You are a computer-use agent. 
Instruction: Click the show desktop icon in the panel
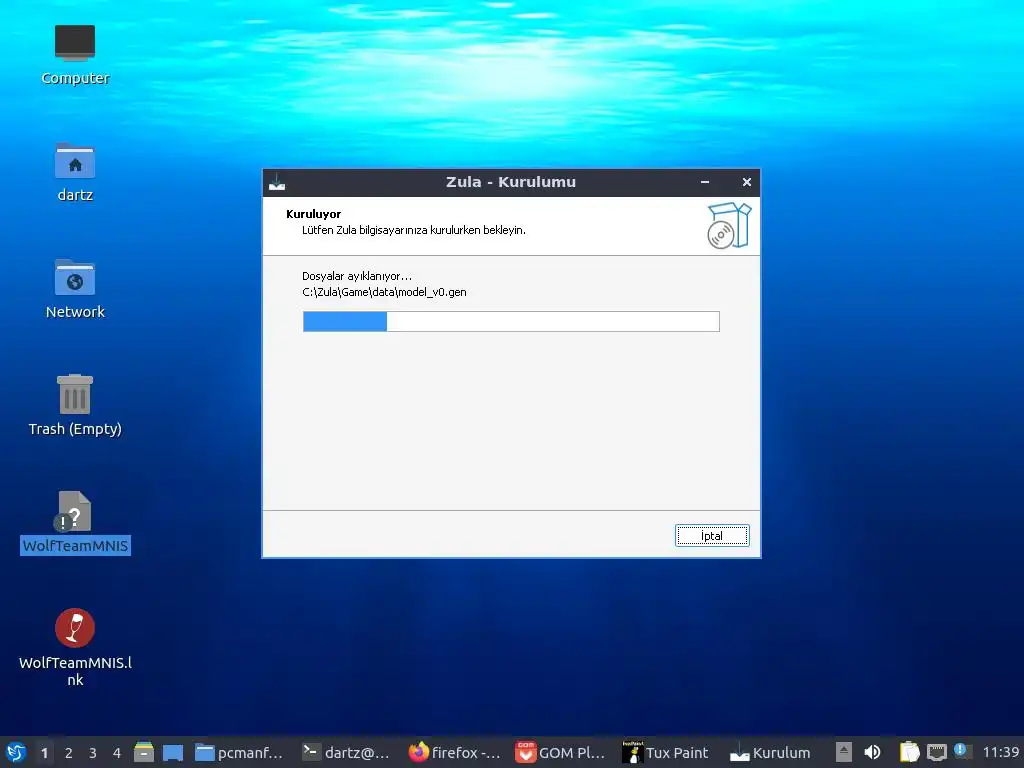(x=172, y=752)
